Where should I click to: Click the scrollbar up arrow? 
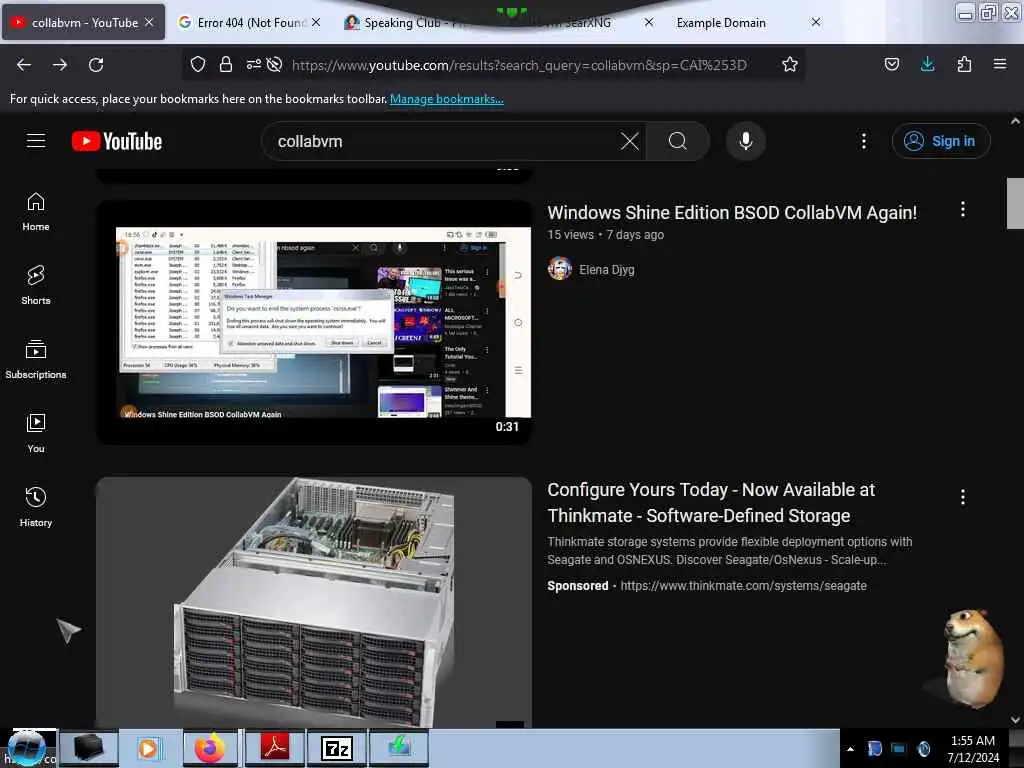1015,121
